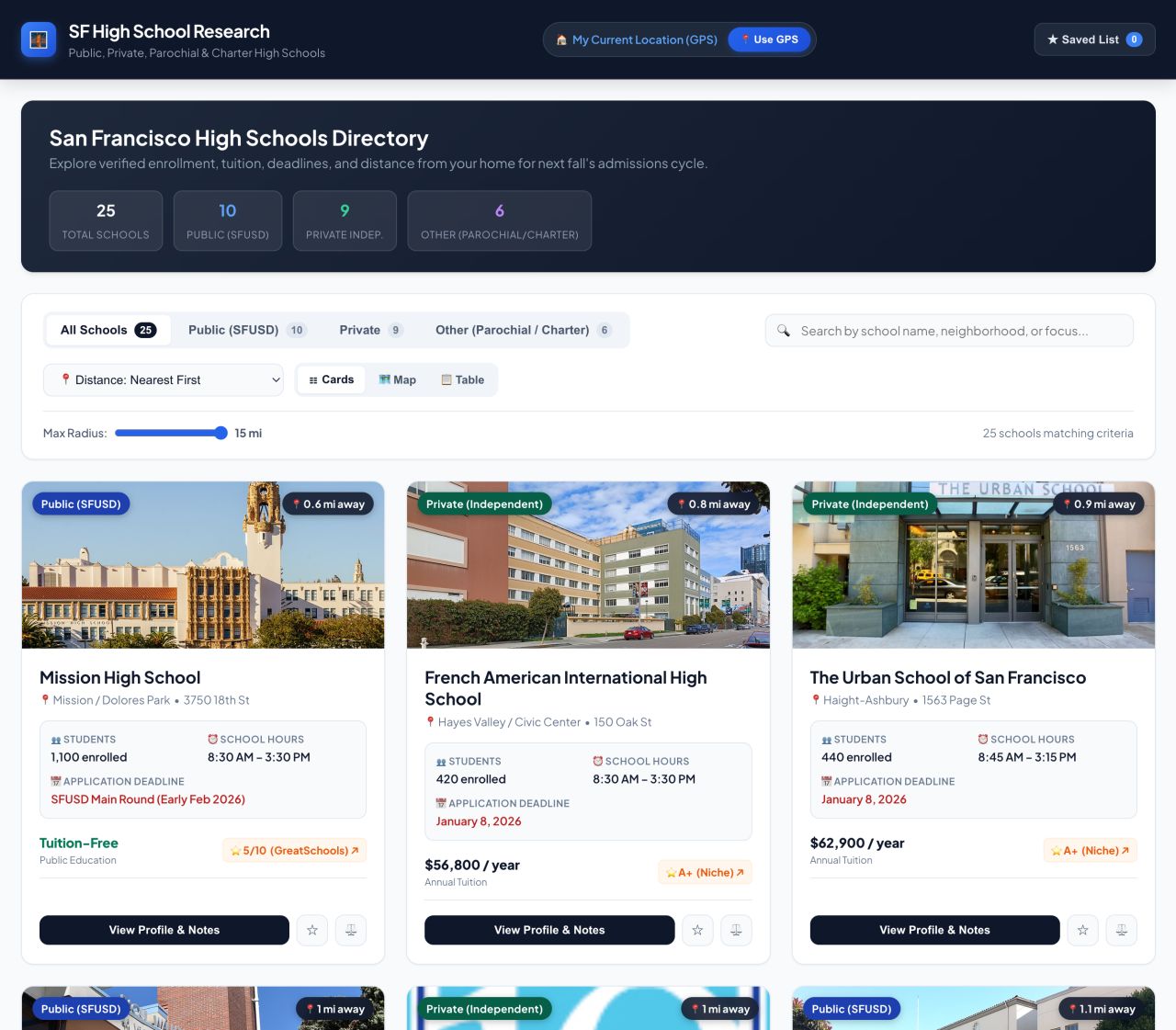Click the French American International High School title
The image size is (1176, 1030).
click(x=566, y=688)
